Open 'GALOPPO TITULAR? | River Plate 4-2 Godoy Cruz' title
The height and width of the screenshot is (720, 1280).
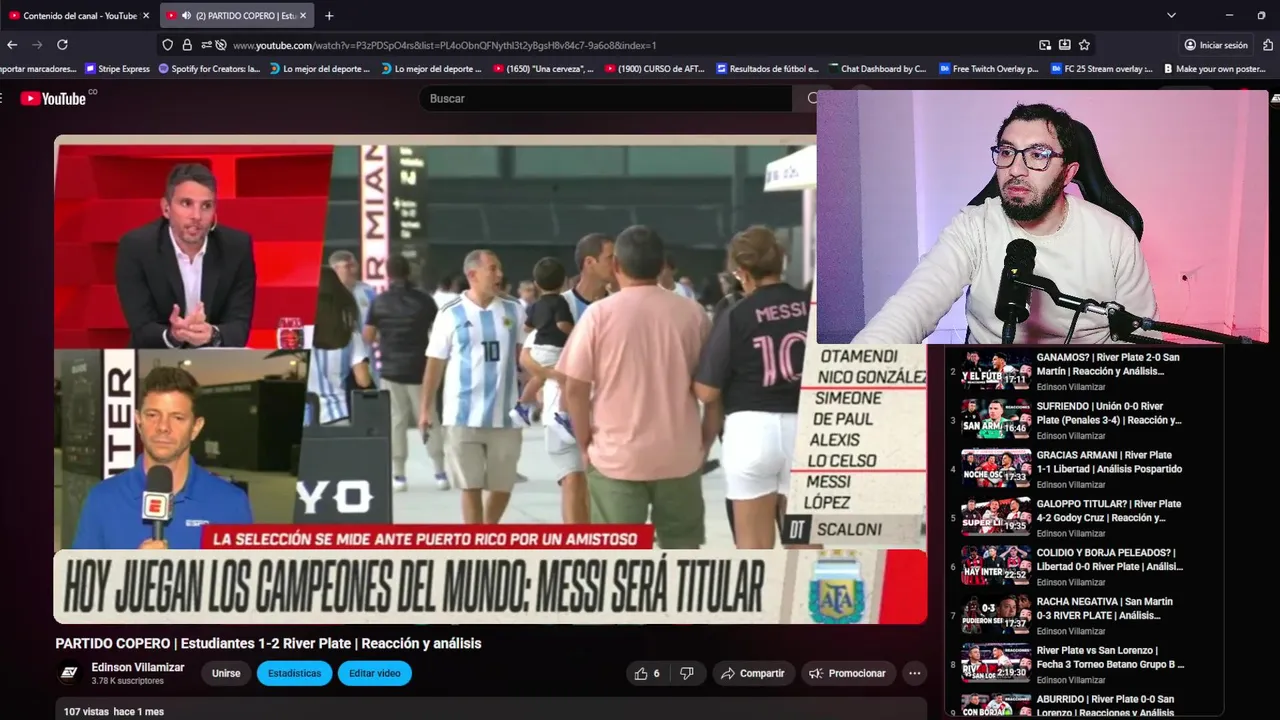[1108, 511]
